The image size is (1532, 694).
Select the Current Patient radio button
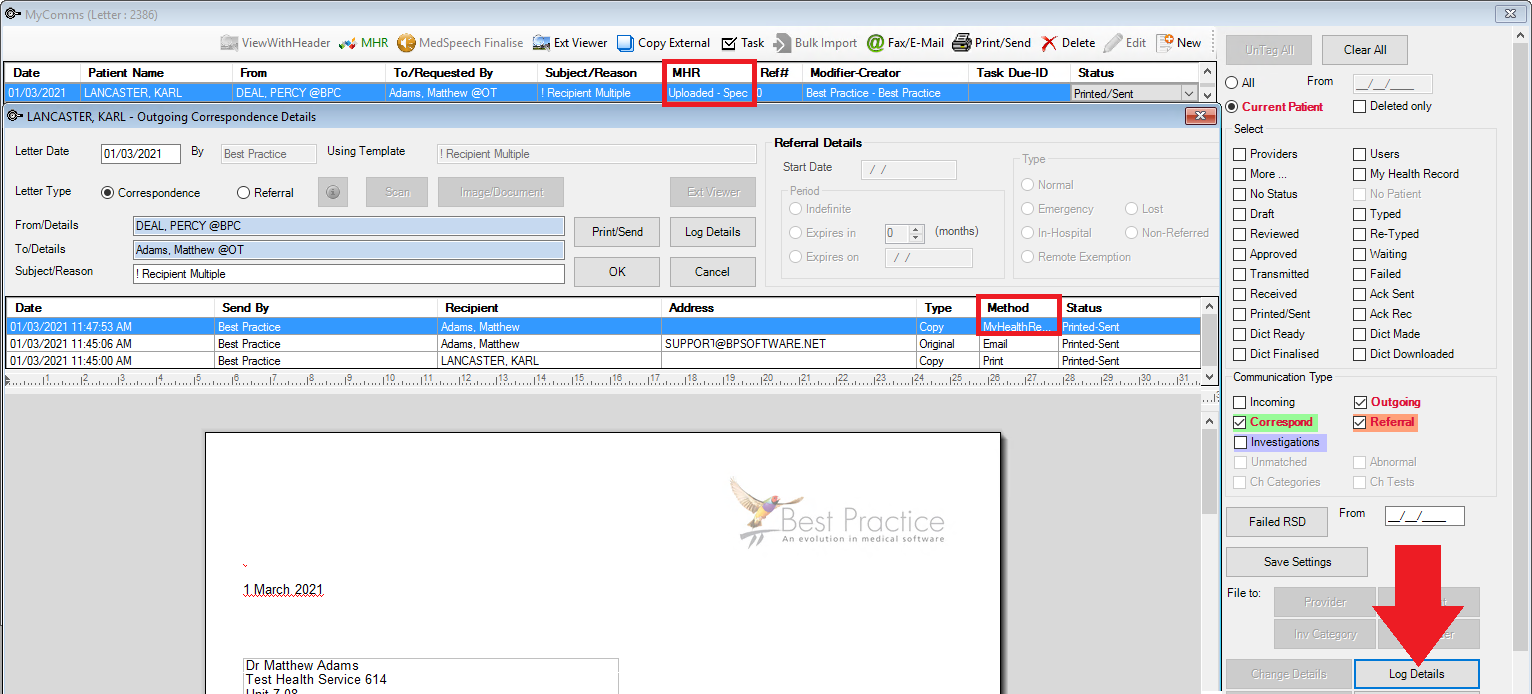click(1233, 106)
